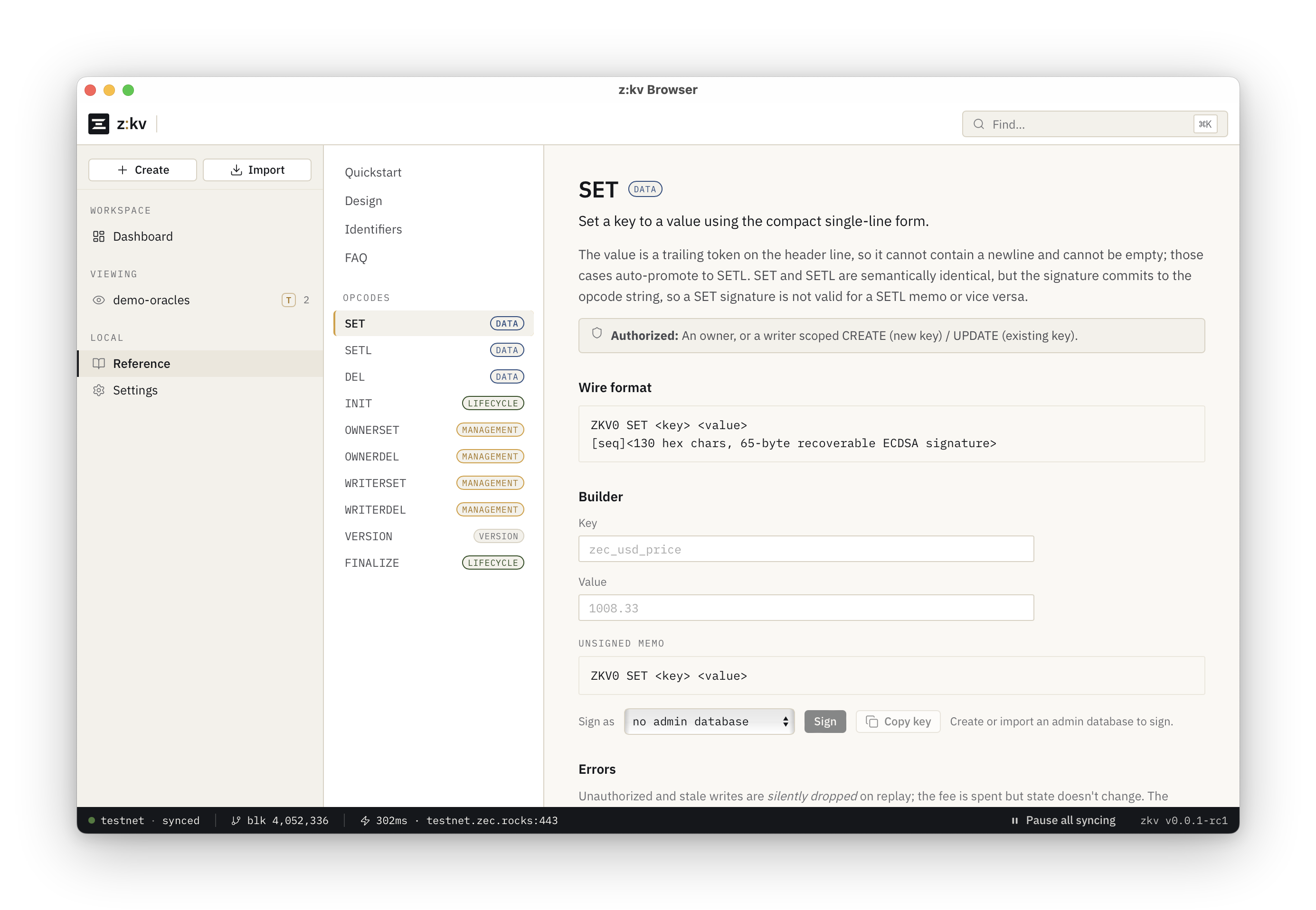Screen dimensions: 1316x910
Task: Click the lightning icon beside 302ms
Action: click(365, 820)
